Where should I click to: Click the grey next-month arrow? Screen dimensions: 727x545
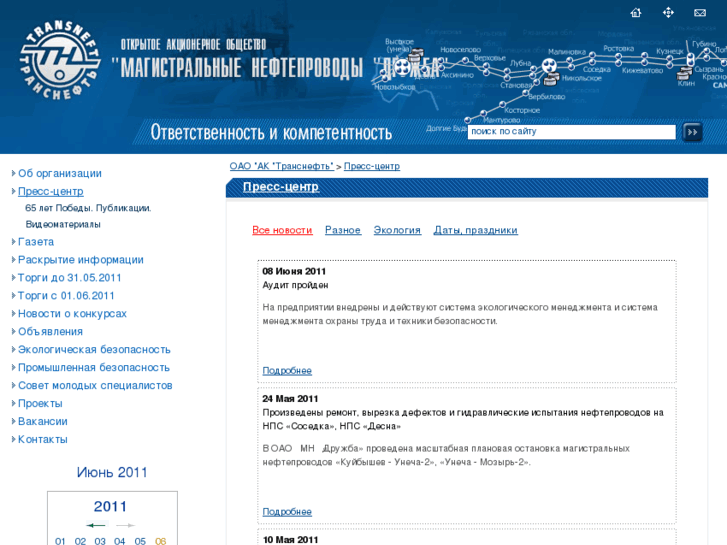pyautogui.click(x=125, y=525)
